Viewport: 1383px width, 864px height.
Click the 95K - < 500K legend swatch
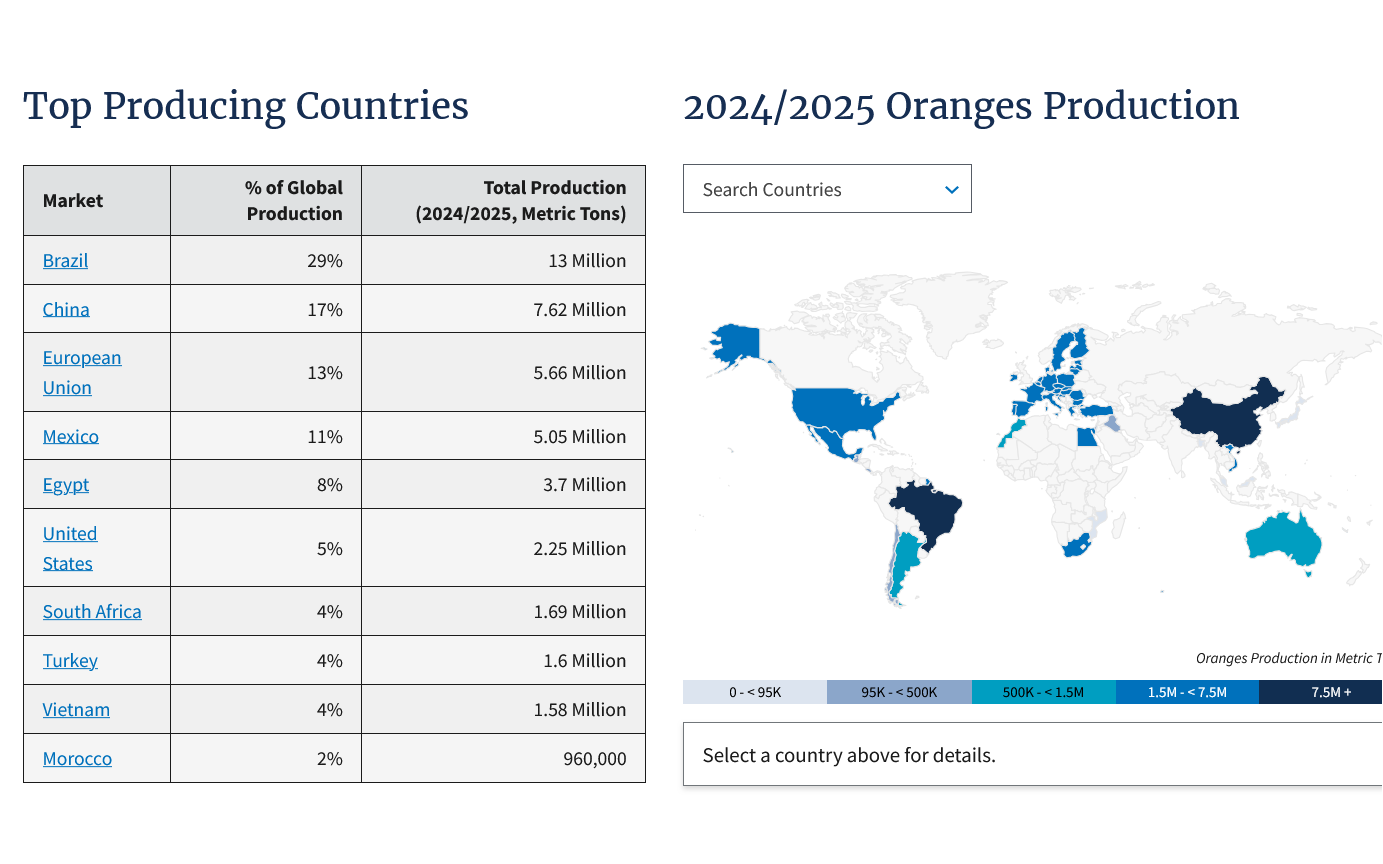point(899,692)
